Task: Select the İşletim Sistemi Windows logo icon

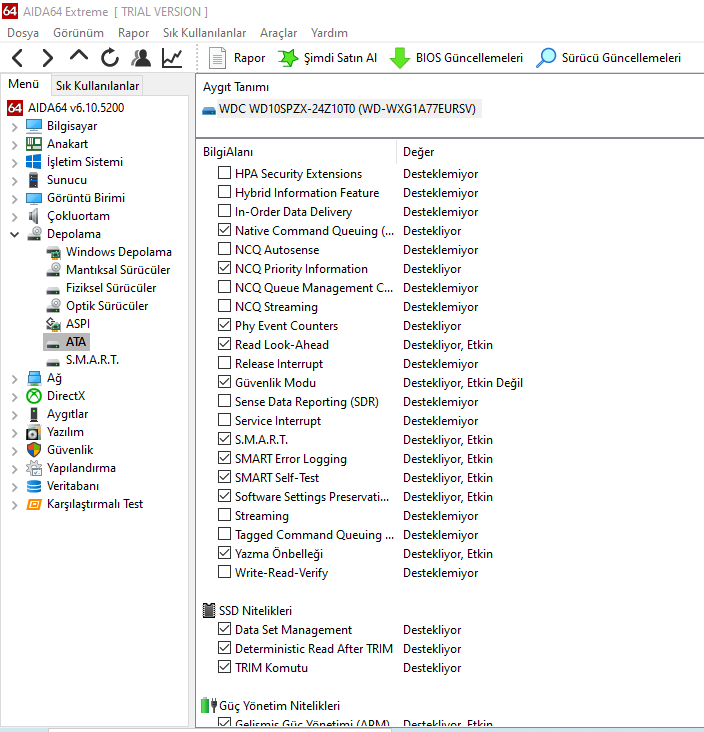Action: coord(34,162)
